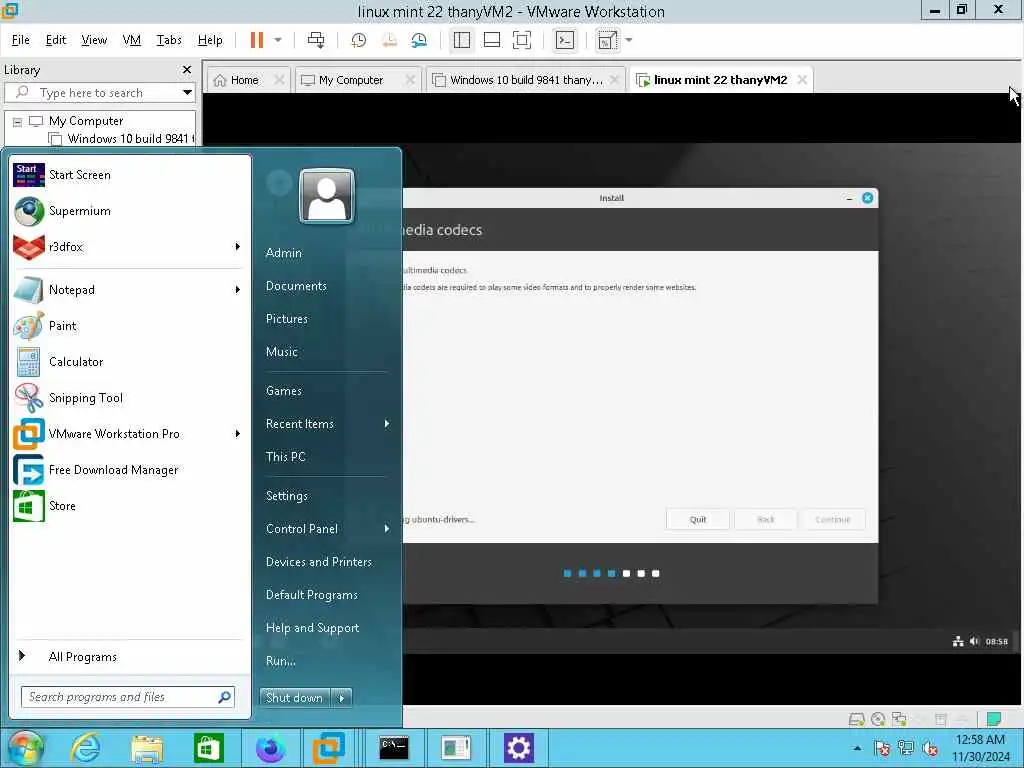Image resolution: width=1024 pixels, height=768 pixels.
Task: Expand the Notepad jump list arrow
Action: coord(238,290)
